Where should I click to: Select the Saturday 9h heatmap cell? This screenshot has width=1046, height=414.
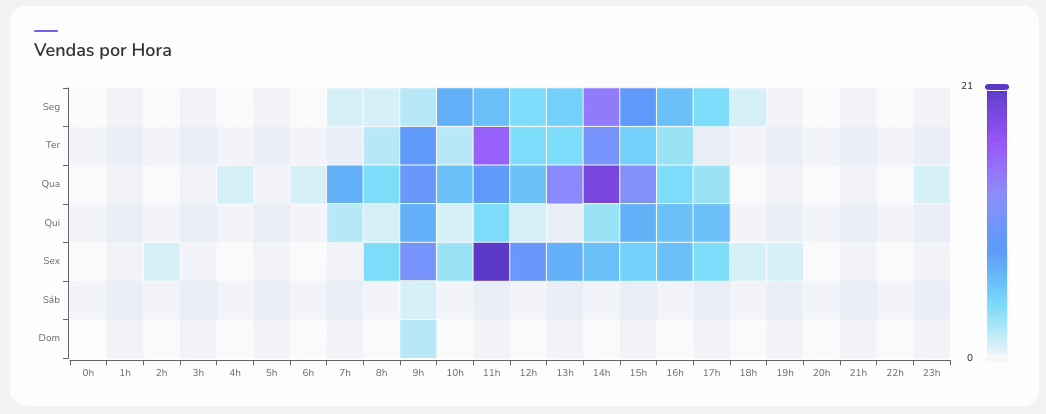point(418,300)
